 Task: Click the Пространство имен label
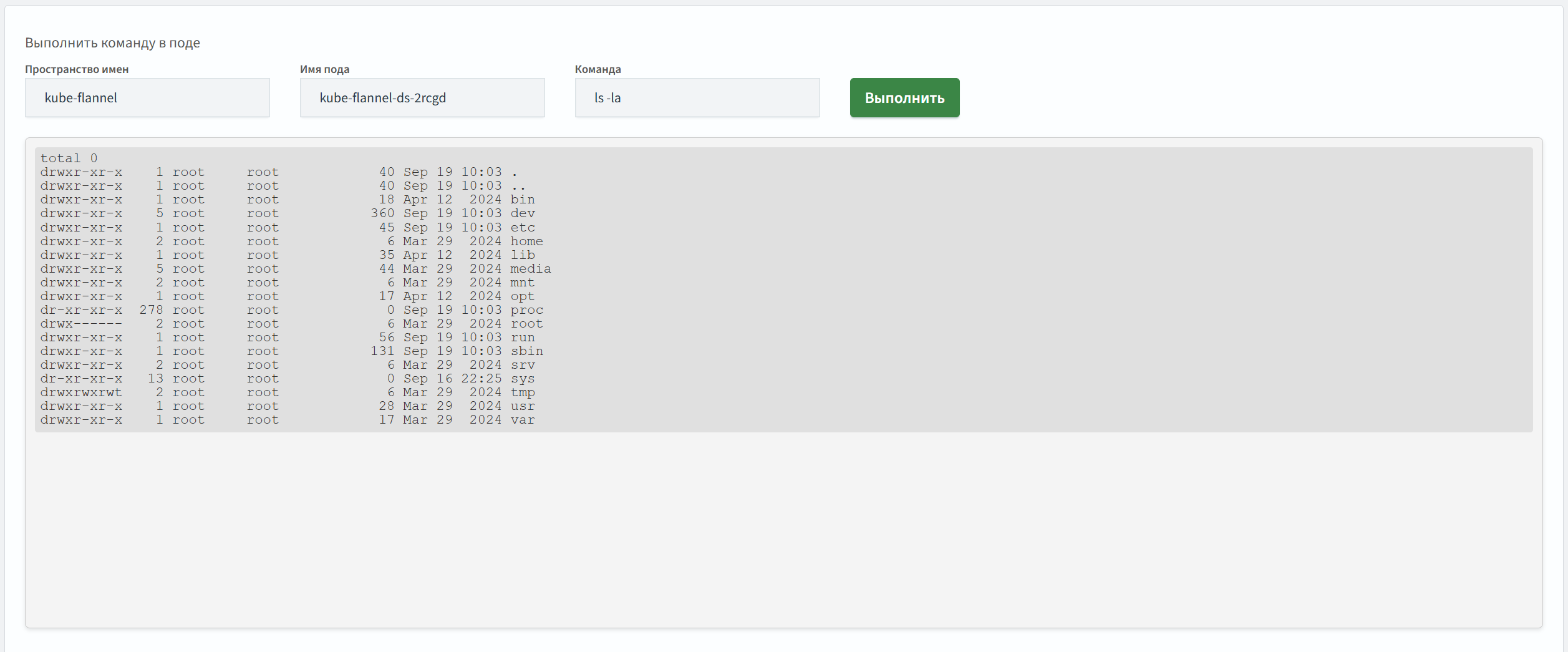click(77, 69)
